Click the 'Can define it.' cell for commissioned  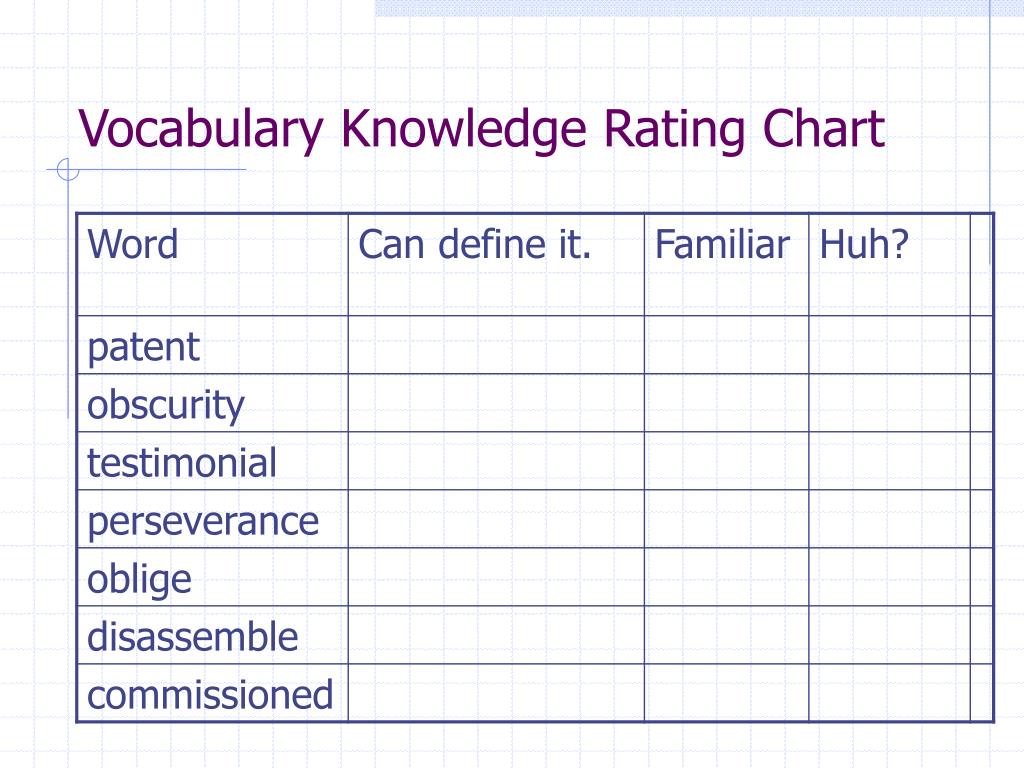click(496, 693)
